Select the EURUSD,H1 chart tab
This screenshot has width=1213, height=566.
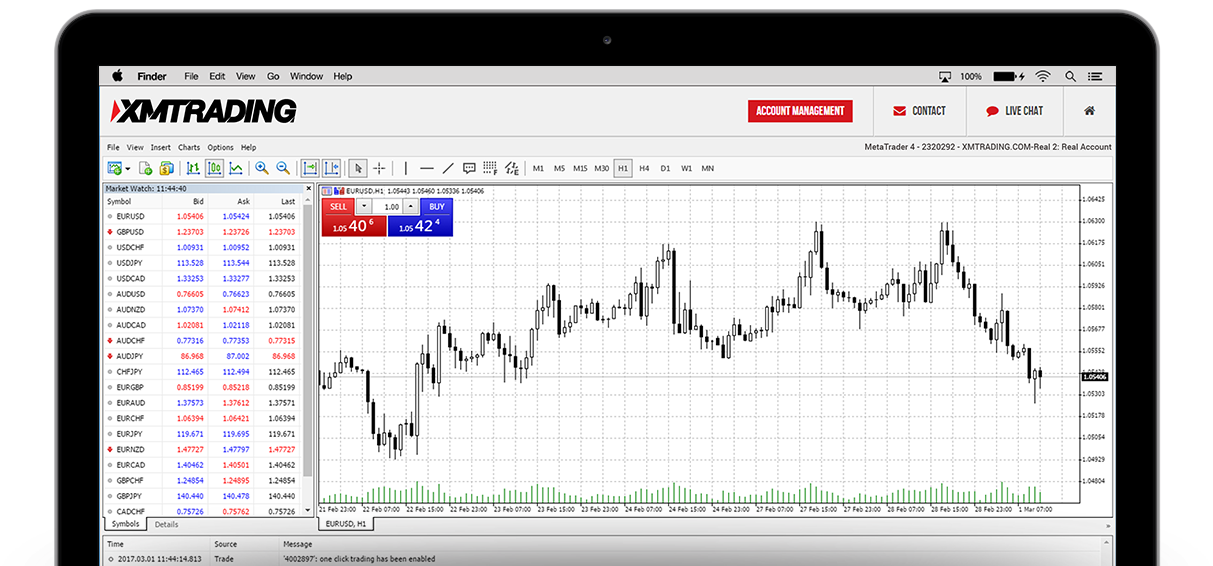(x=347, y=524)
